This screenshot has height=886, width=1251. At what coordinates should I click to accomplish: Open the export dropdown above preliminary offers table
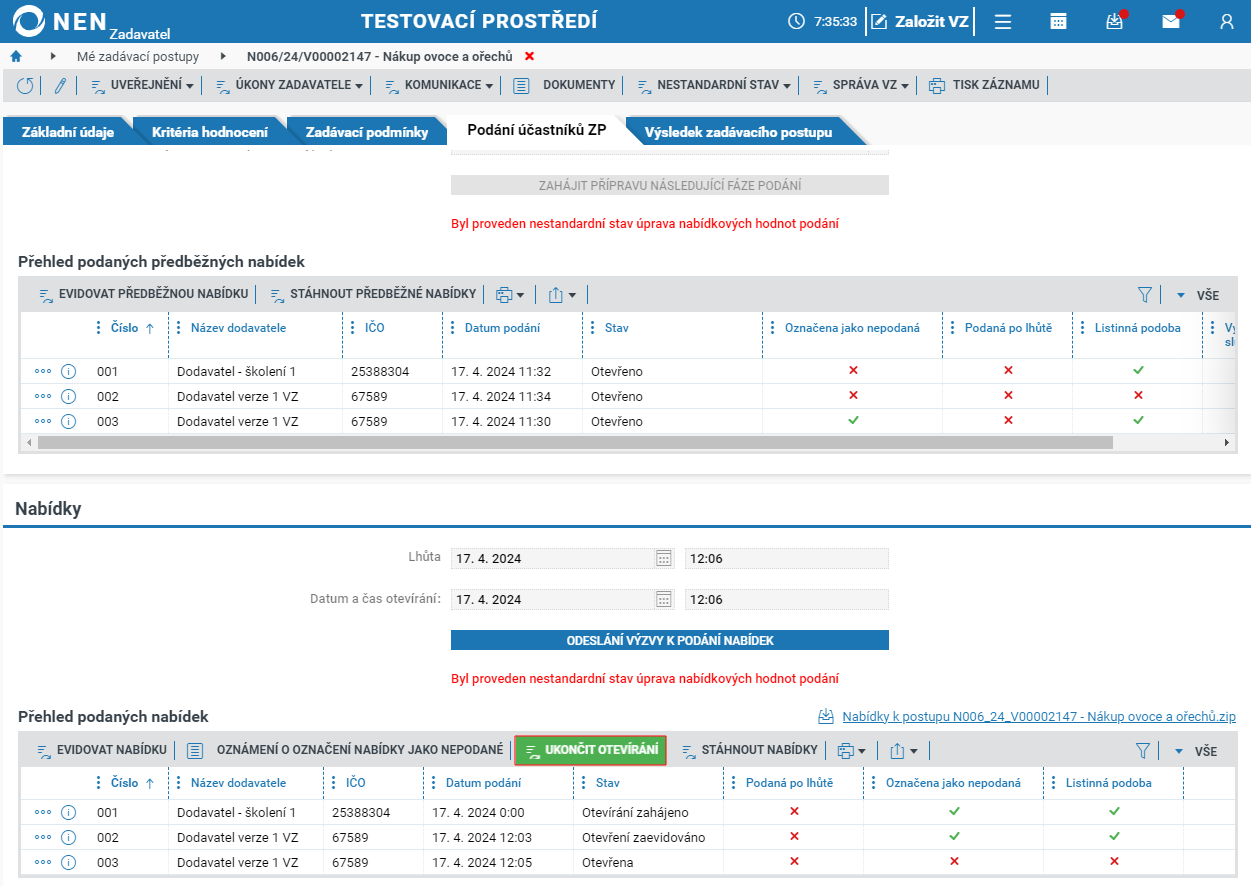pyautogui.click(x=562, y=295)
